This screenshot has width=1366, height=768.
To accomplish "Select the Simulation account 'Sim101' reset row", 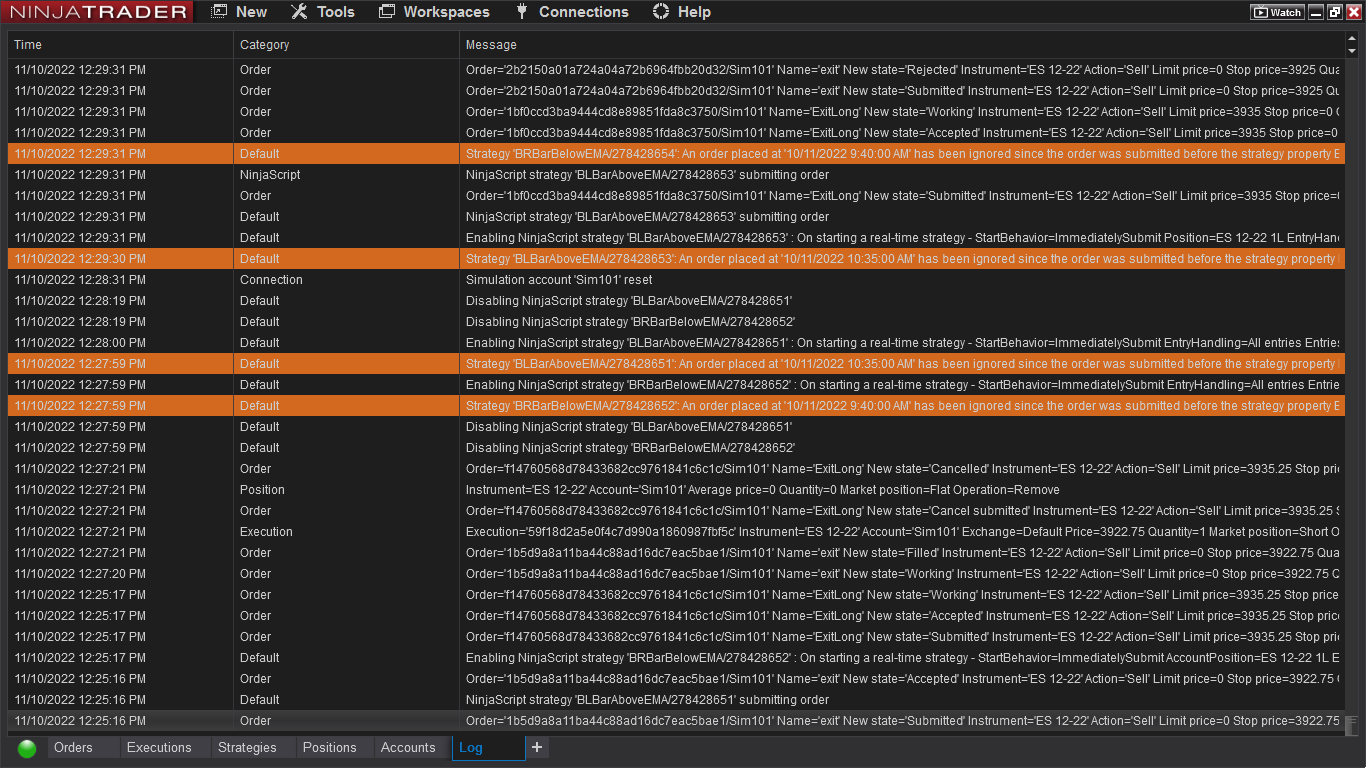I will coord(676,280).
